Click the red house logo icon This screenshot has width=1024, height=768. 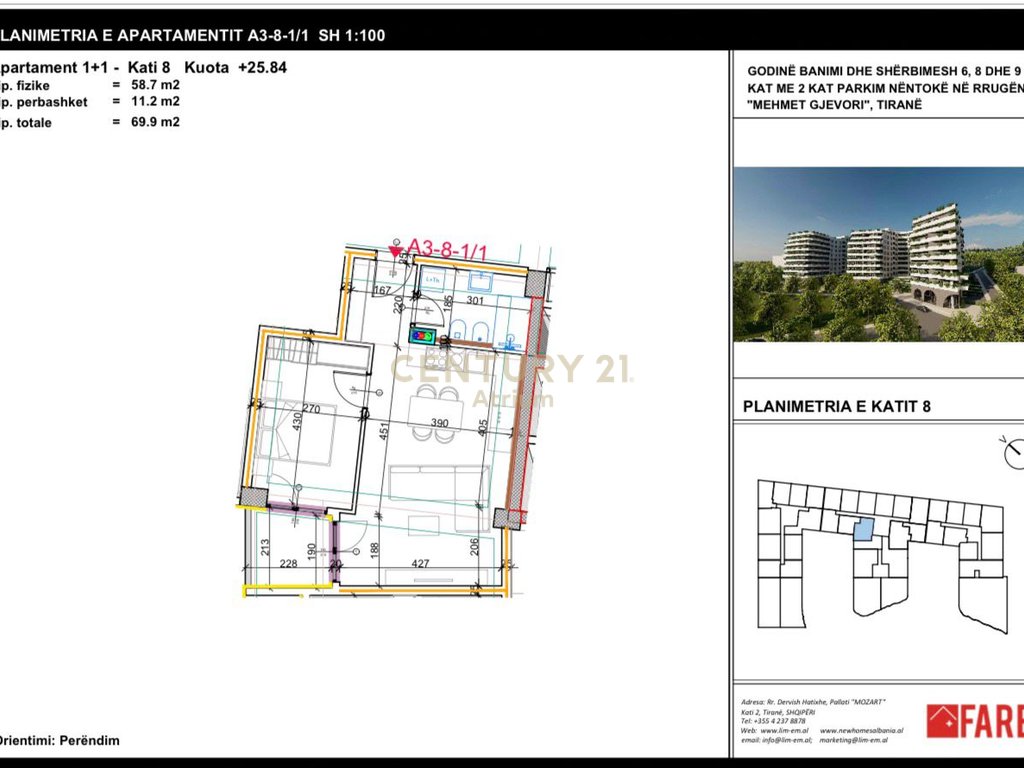943,721
